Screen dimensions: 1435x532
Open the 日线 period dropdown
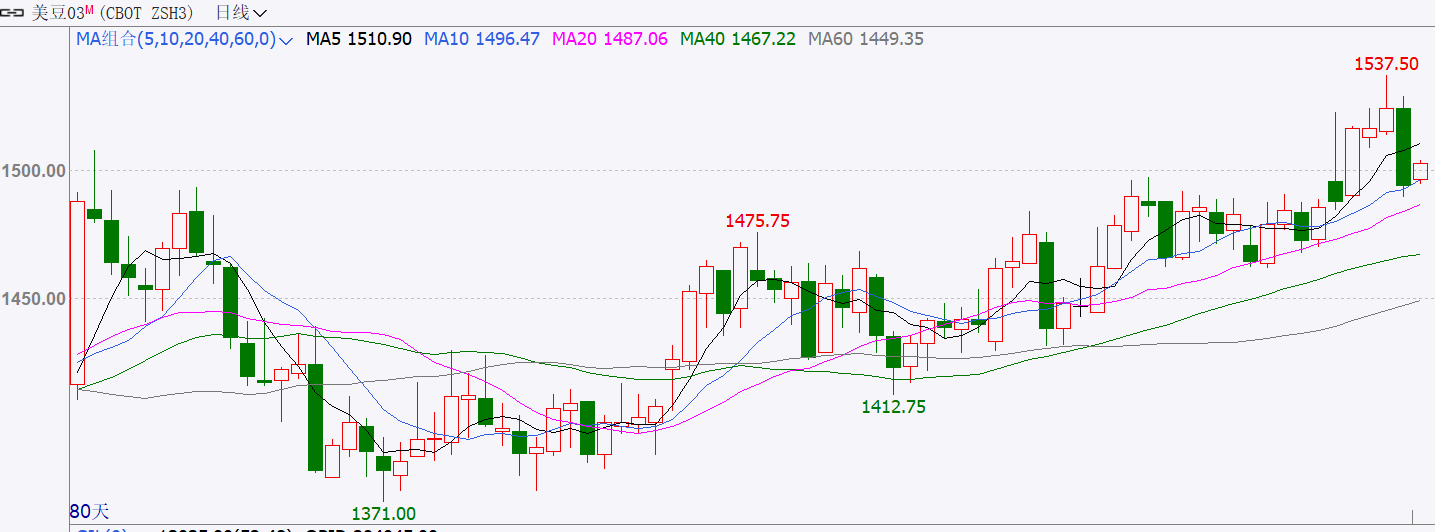(241, 13)
